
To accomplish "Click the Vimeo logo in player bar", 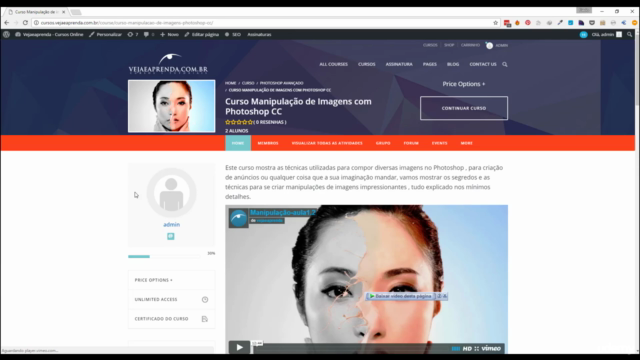I will [491, 348].
